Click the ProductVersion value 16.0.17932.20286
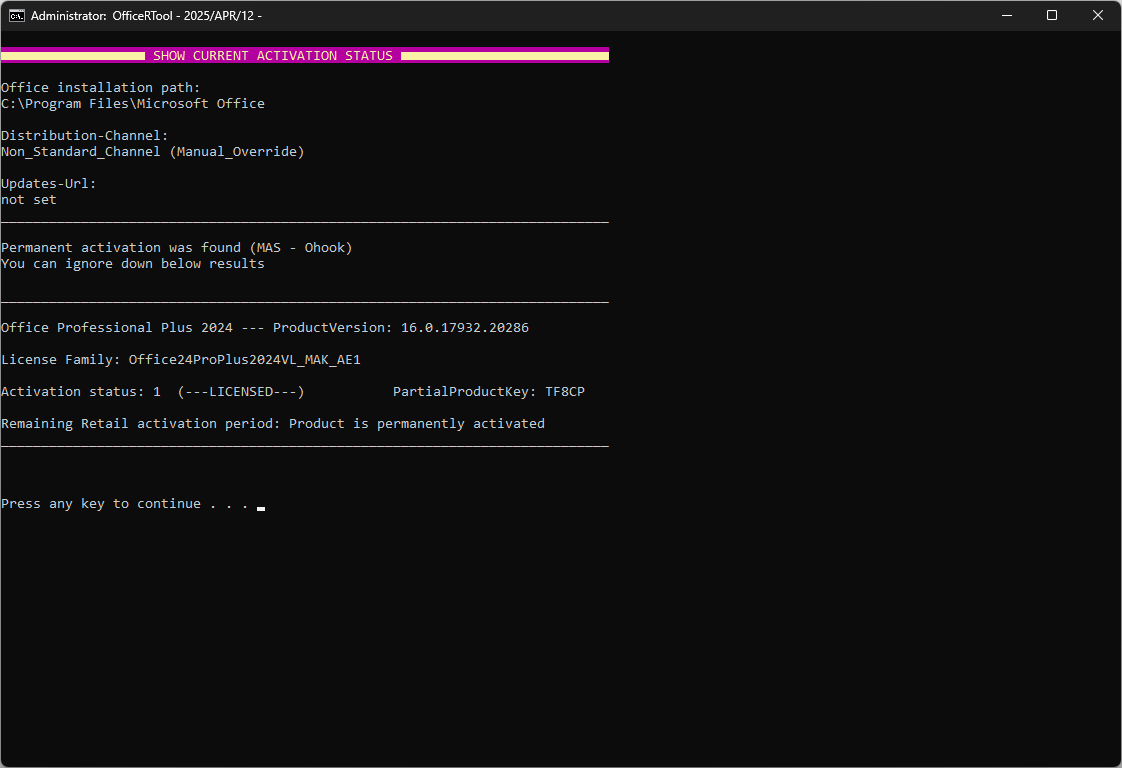Screen dimensions: 1122x768 pyautogui.click(x=465, y=328)
